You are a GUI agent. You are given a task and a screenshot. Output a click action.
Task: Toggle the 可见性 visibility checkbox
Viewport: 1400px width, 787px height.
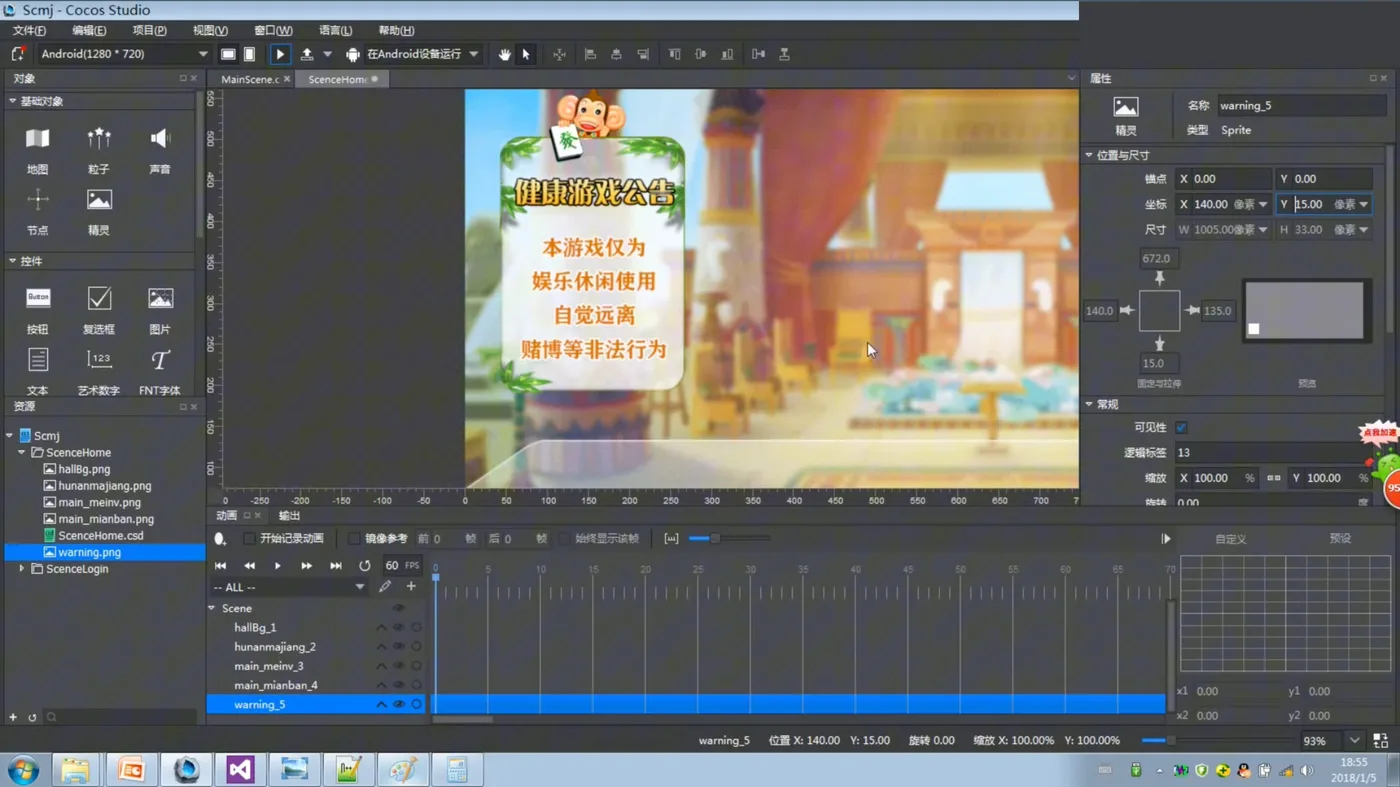[1181, 428]
